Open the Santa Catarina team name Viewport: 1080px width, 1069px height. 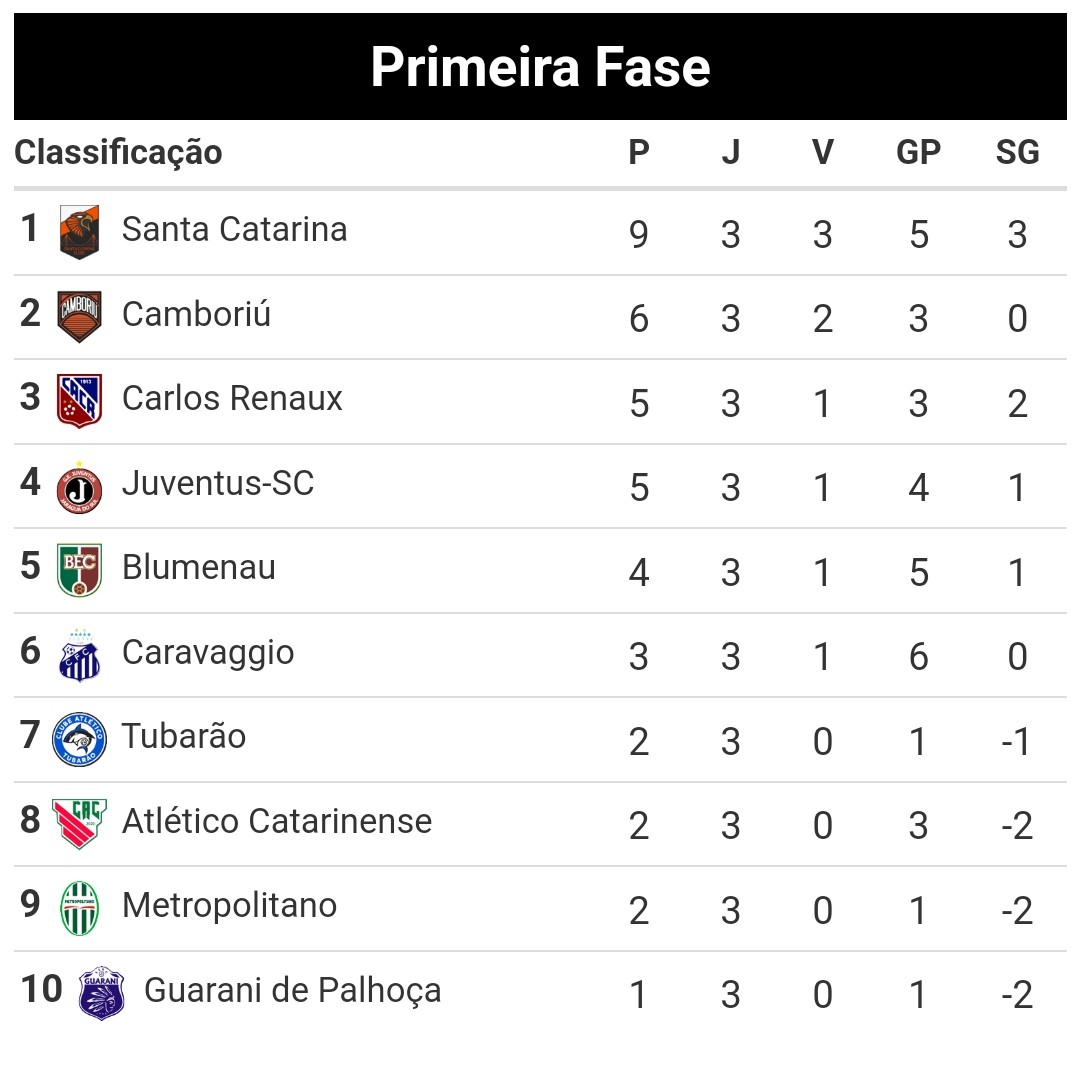pyautogui.click(x=234, y=229)
